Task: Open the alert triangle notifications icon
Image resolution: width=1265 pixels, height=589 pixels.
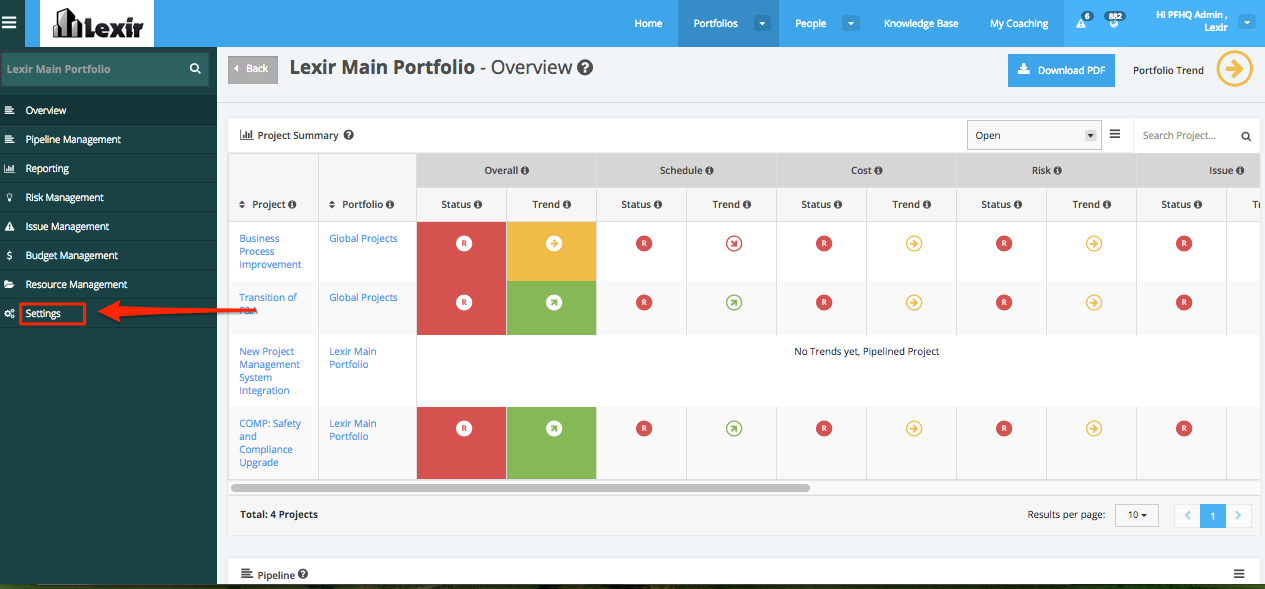Action: pos(1082,21)
